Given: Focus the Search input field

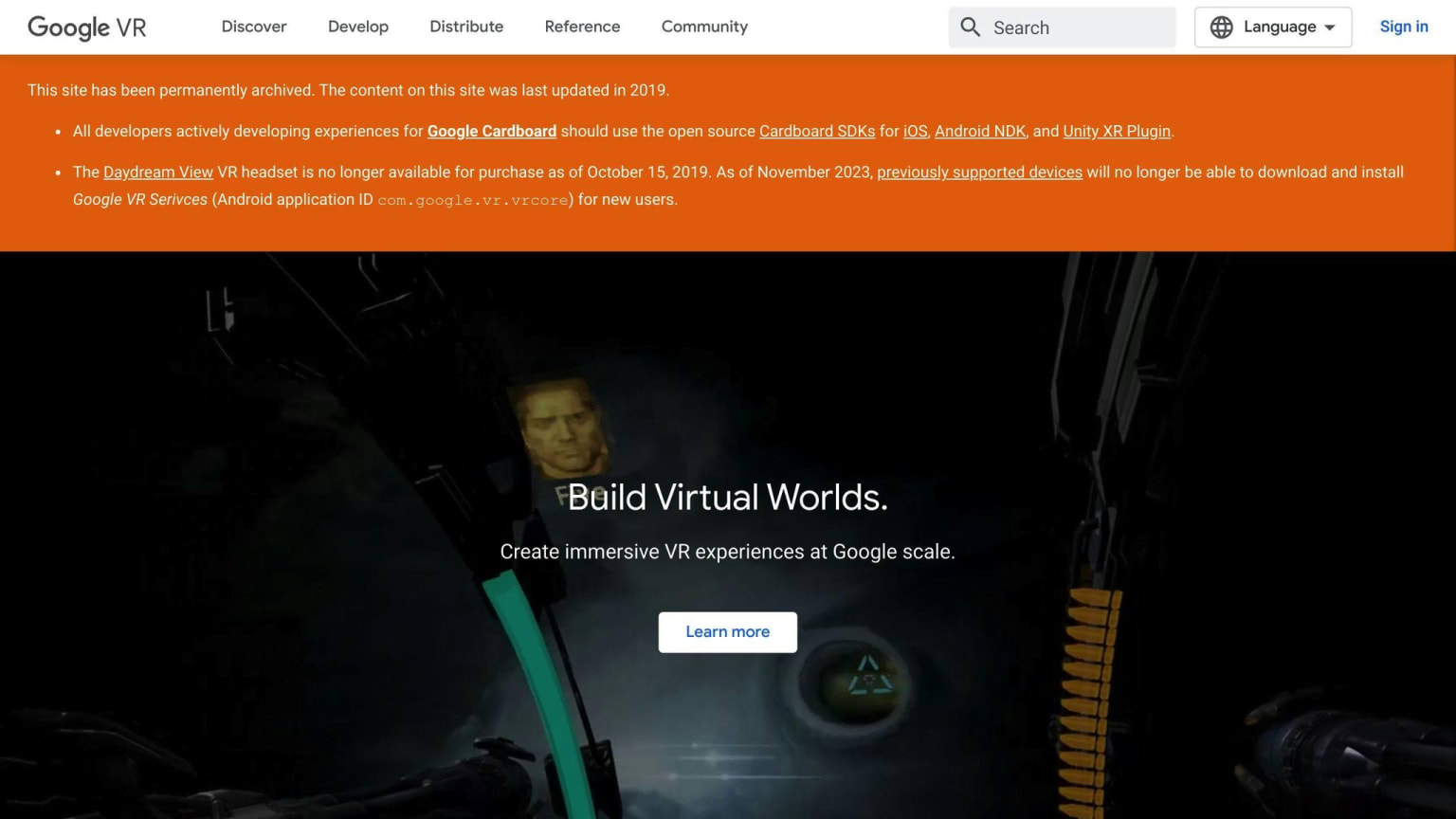Looking at the screenshot, I should point(1062,27).
